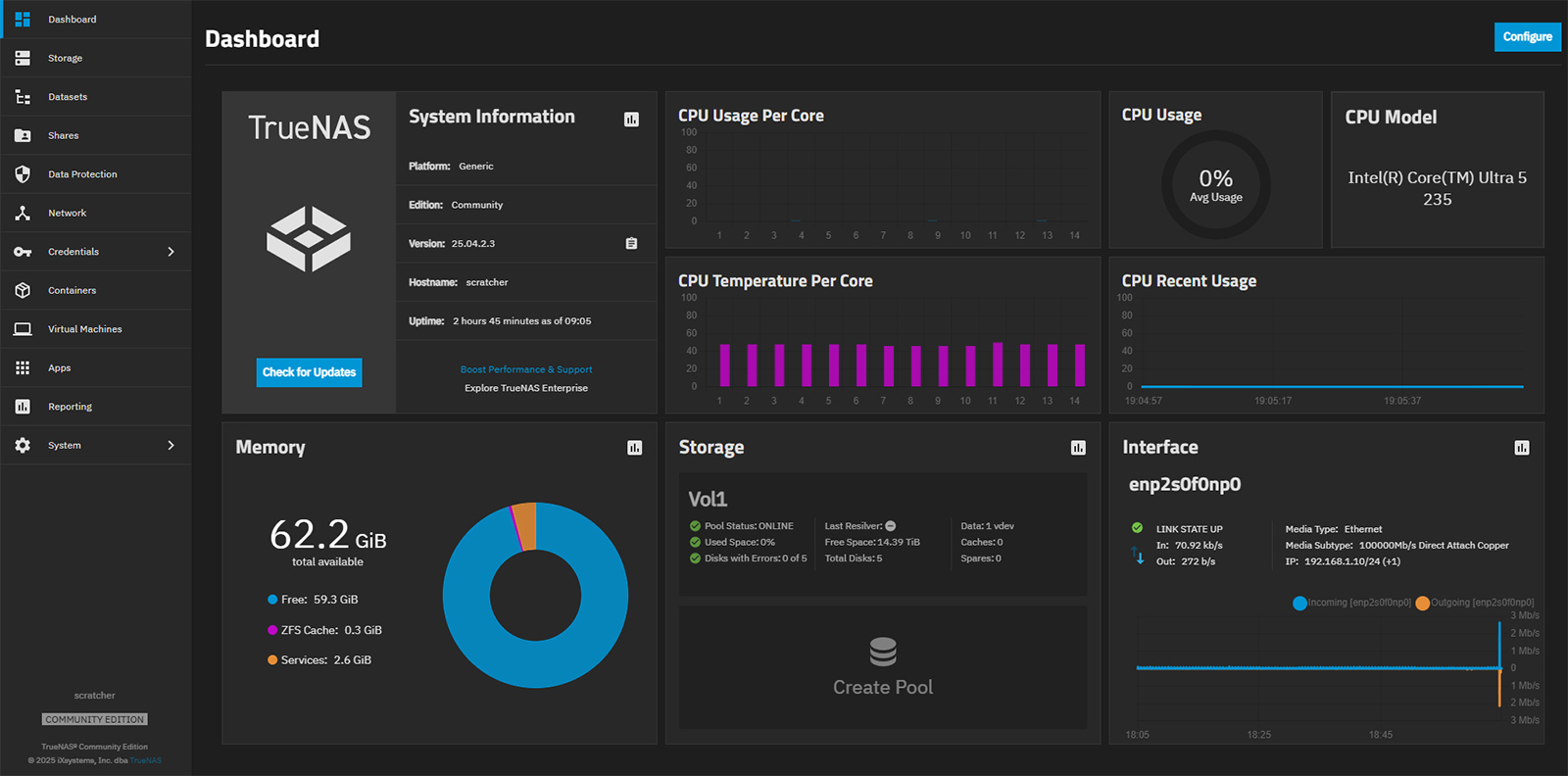Click the Configure dashboard button
Screen dimensions: 1568x776
click(x=1527, y=37)
